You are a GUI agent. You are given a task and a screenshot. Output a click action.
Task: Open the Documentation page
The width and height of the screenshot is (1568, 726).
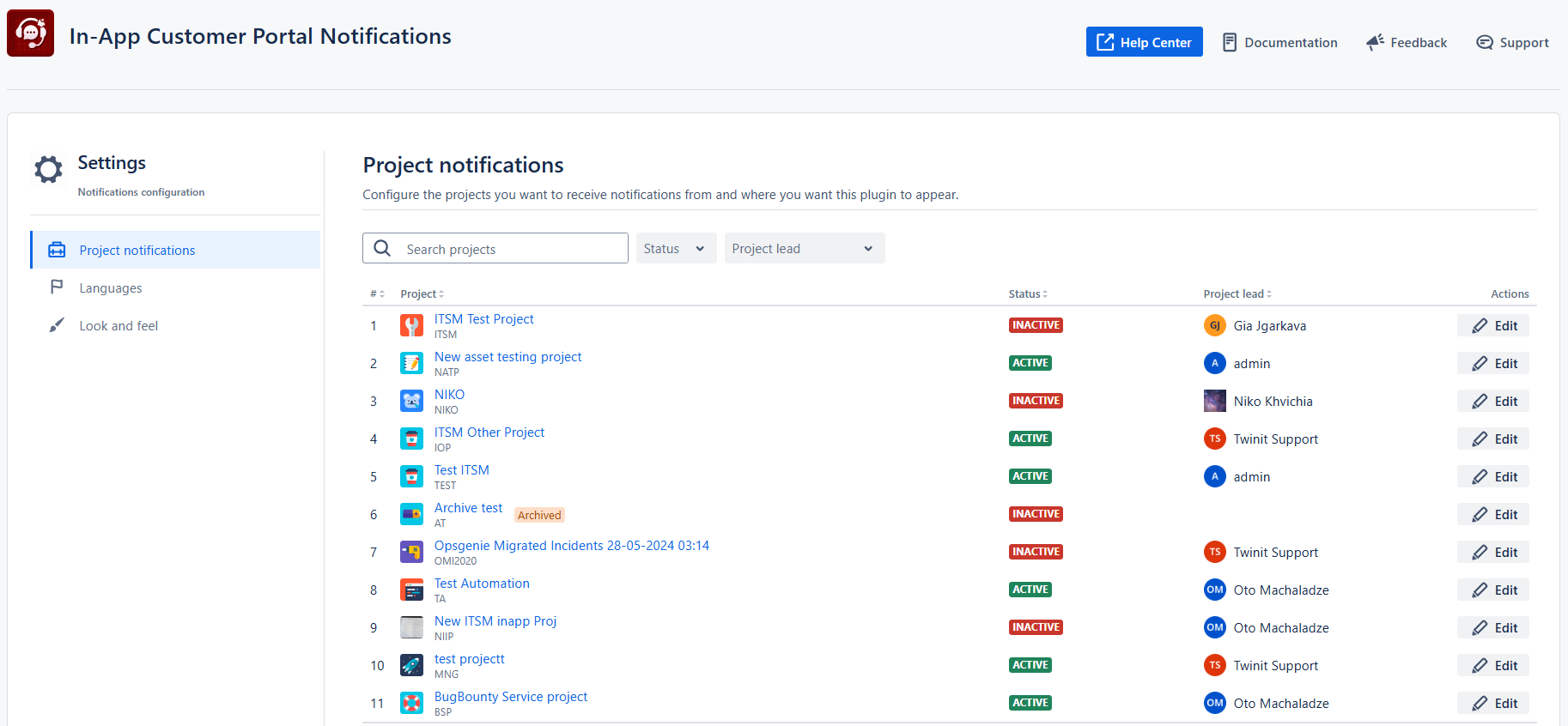1279,42
